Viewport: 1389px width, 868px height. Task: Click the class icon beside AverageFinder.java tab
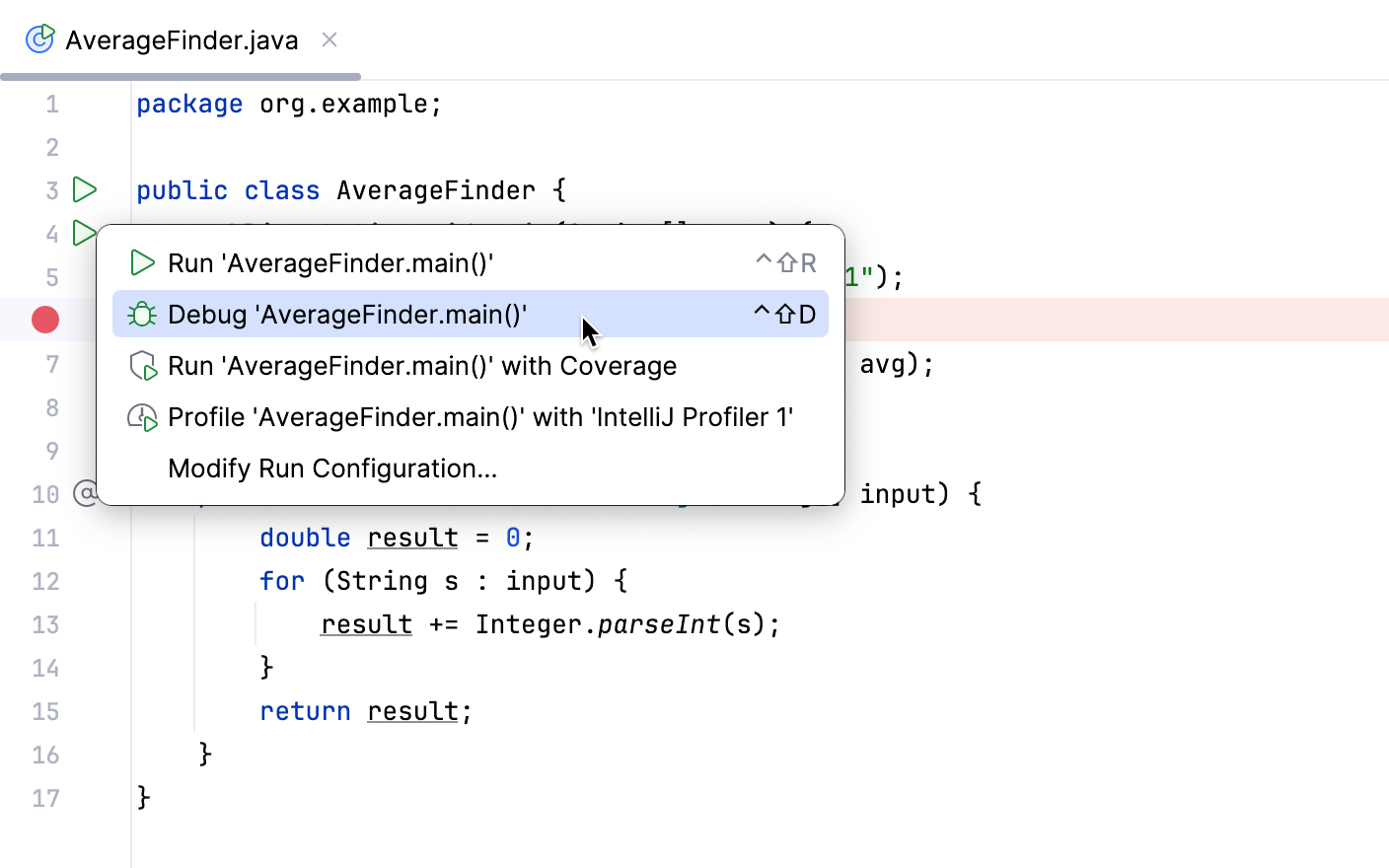point(38,39)
